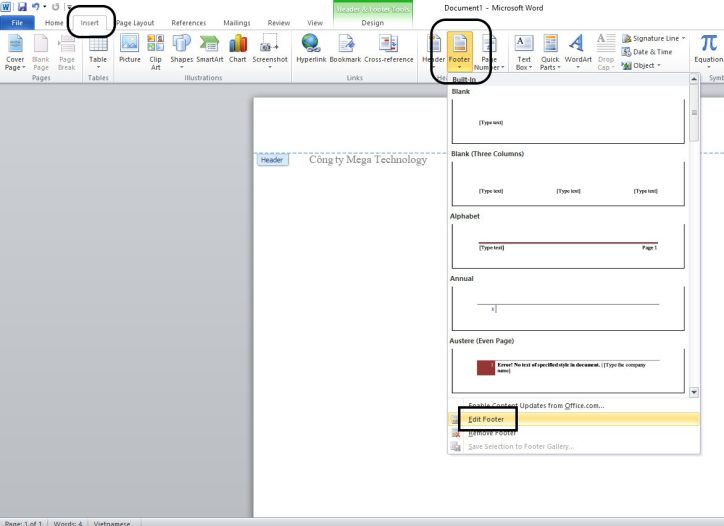Open the undo history dropdown arrow

click(x=45, y=7)
